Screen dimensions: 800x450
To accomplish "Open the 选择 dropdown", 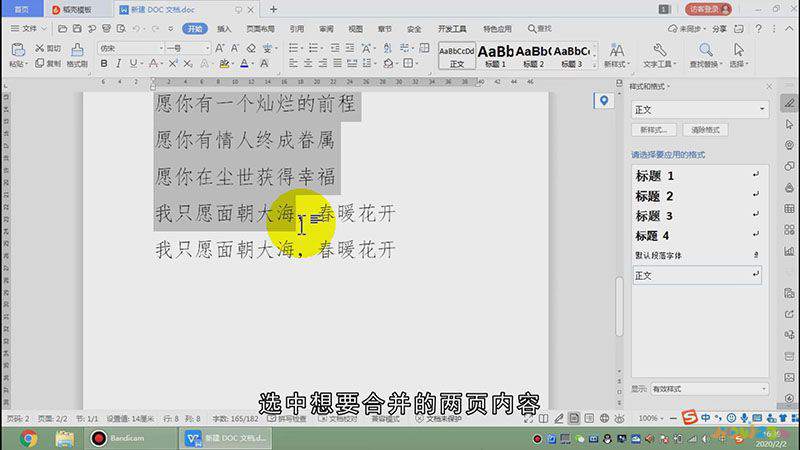I will pos(739,55).
